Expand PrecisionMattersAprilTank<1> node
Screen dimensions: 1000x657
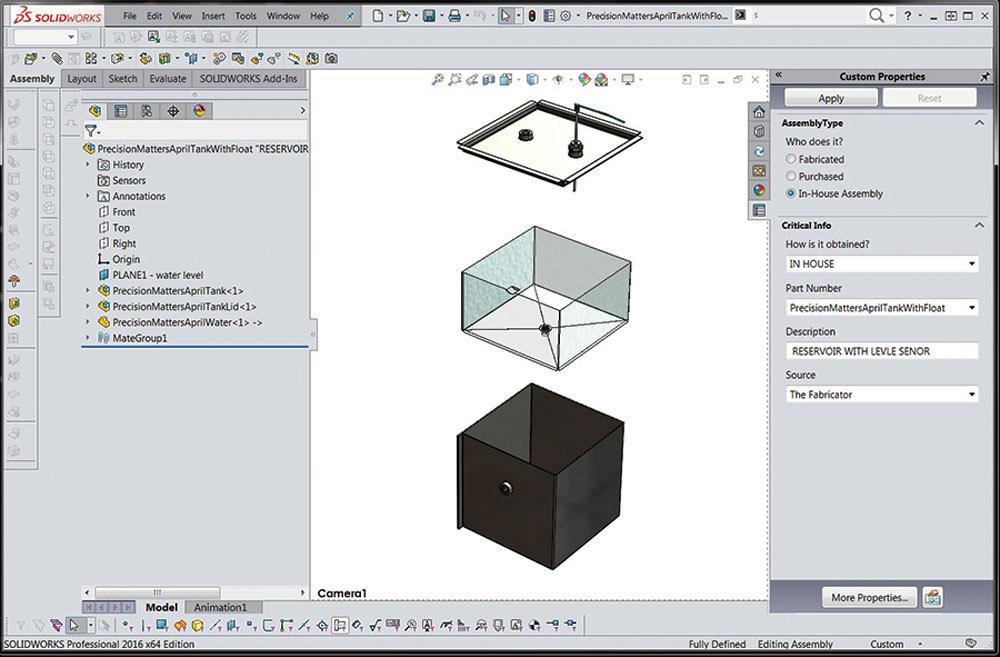[x=88, y=290]
